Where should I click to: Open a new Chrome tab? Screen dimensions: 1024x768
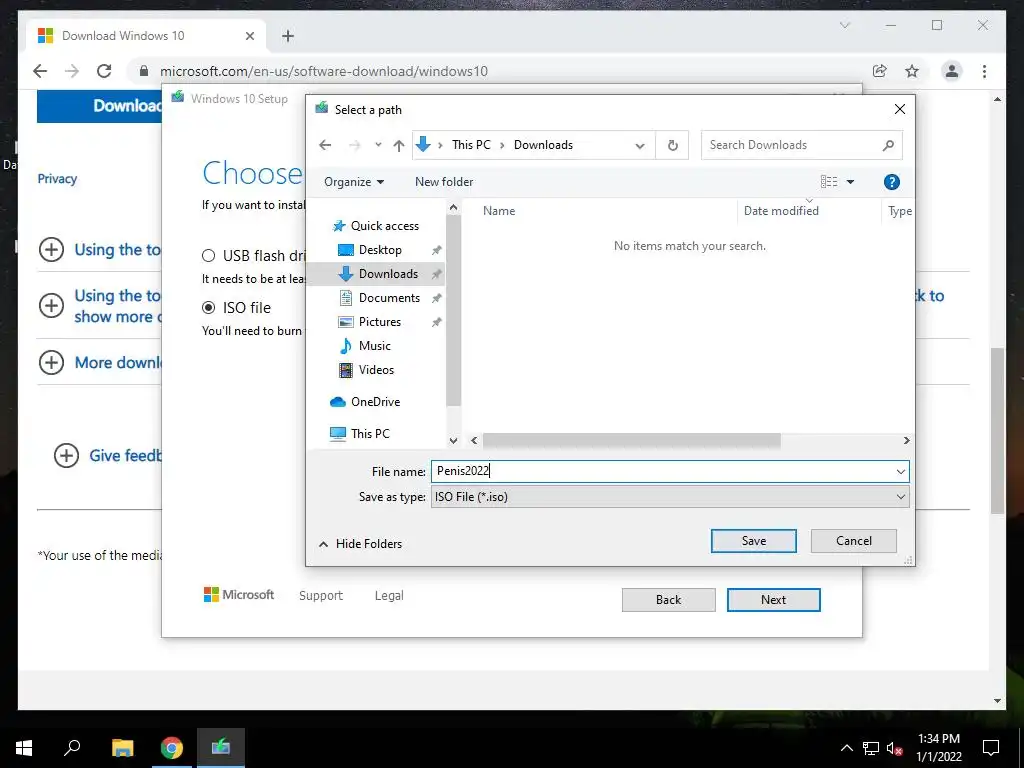288,36
